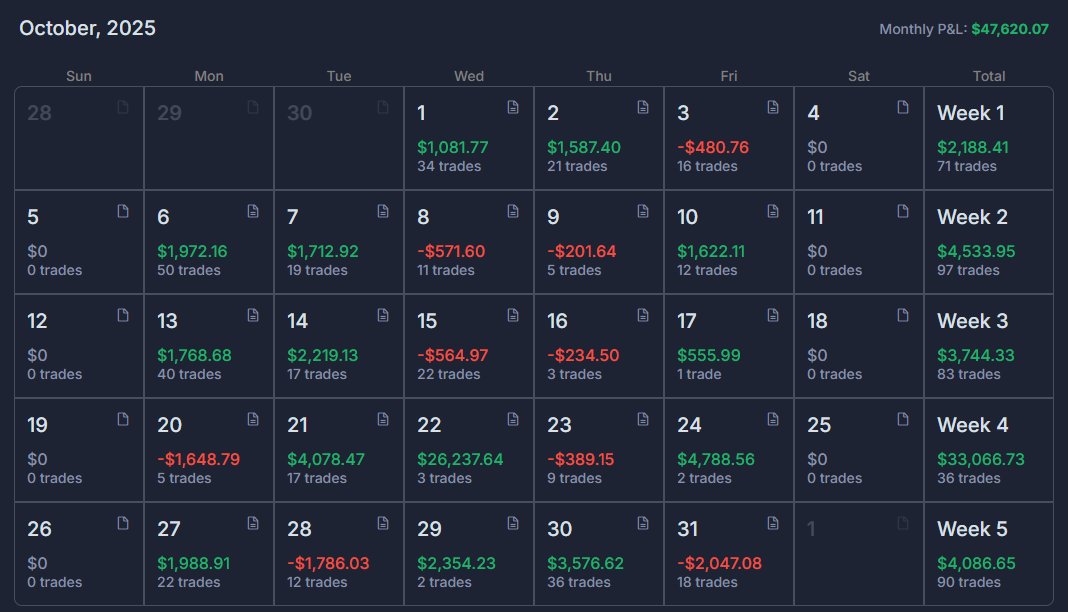Image resolution: width=1068 pixels, height=612 pixels.
Task: Open the note icon on October 29
Action: (x=513, y=524)
